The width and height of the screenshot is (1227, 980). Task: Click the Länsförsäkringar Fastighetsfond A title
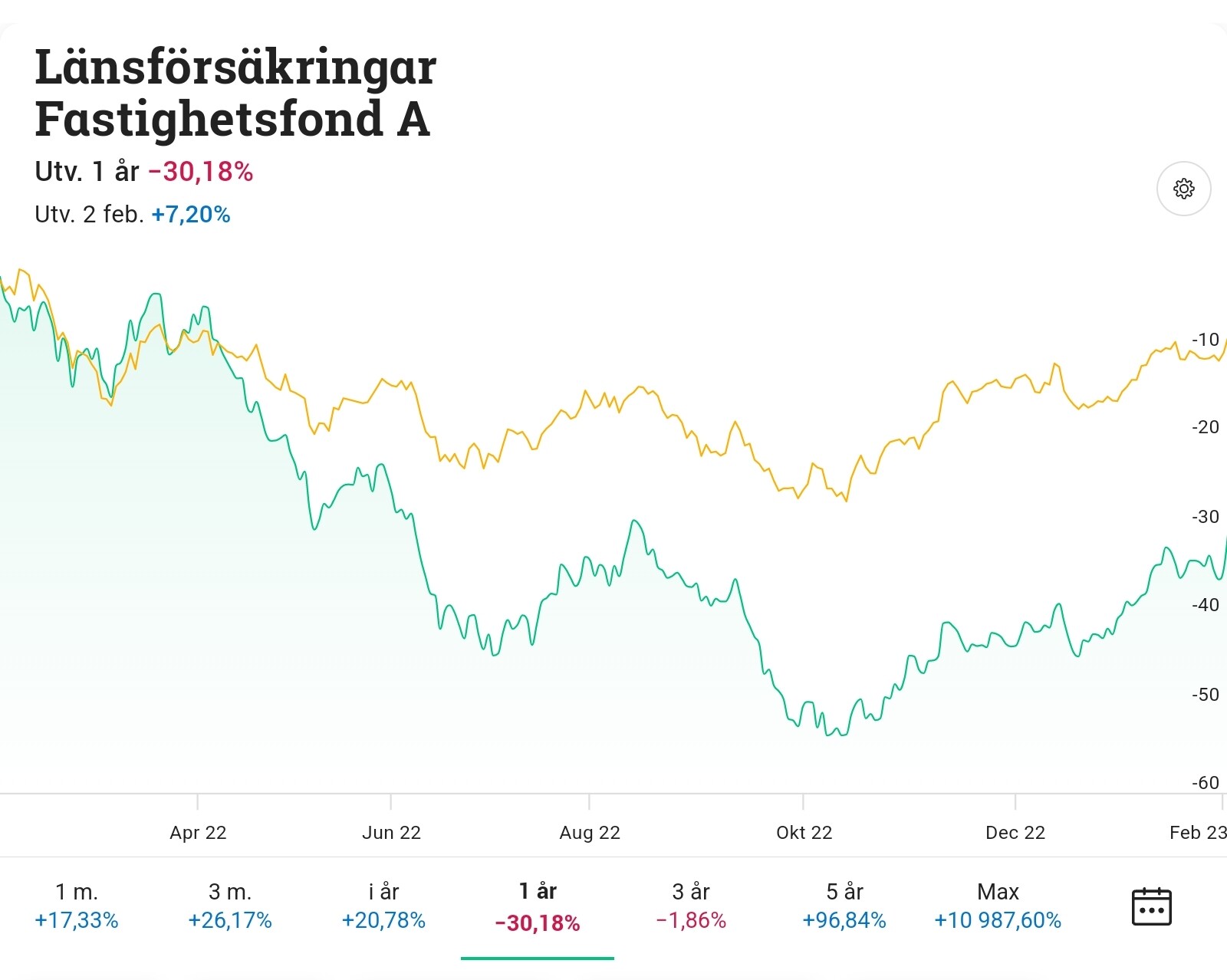tap(235, 92)
